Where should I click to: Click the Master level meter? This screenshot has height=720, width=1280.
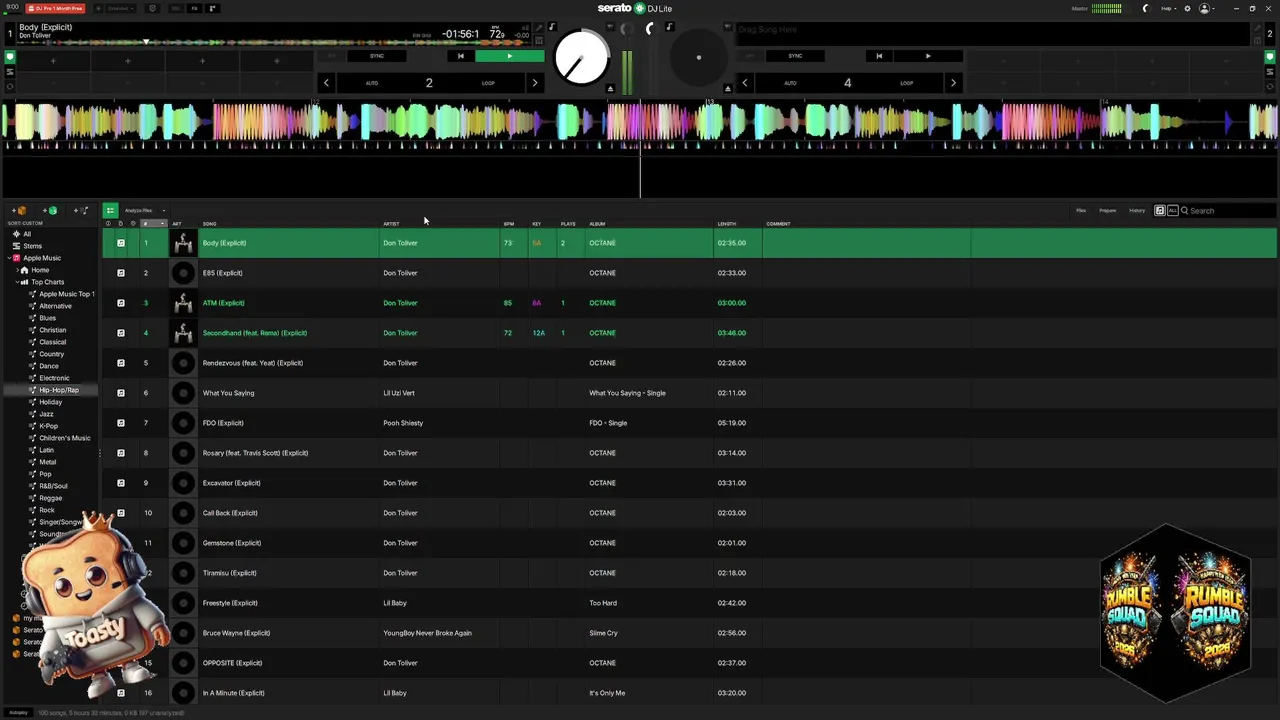pos(1106,8)
